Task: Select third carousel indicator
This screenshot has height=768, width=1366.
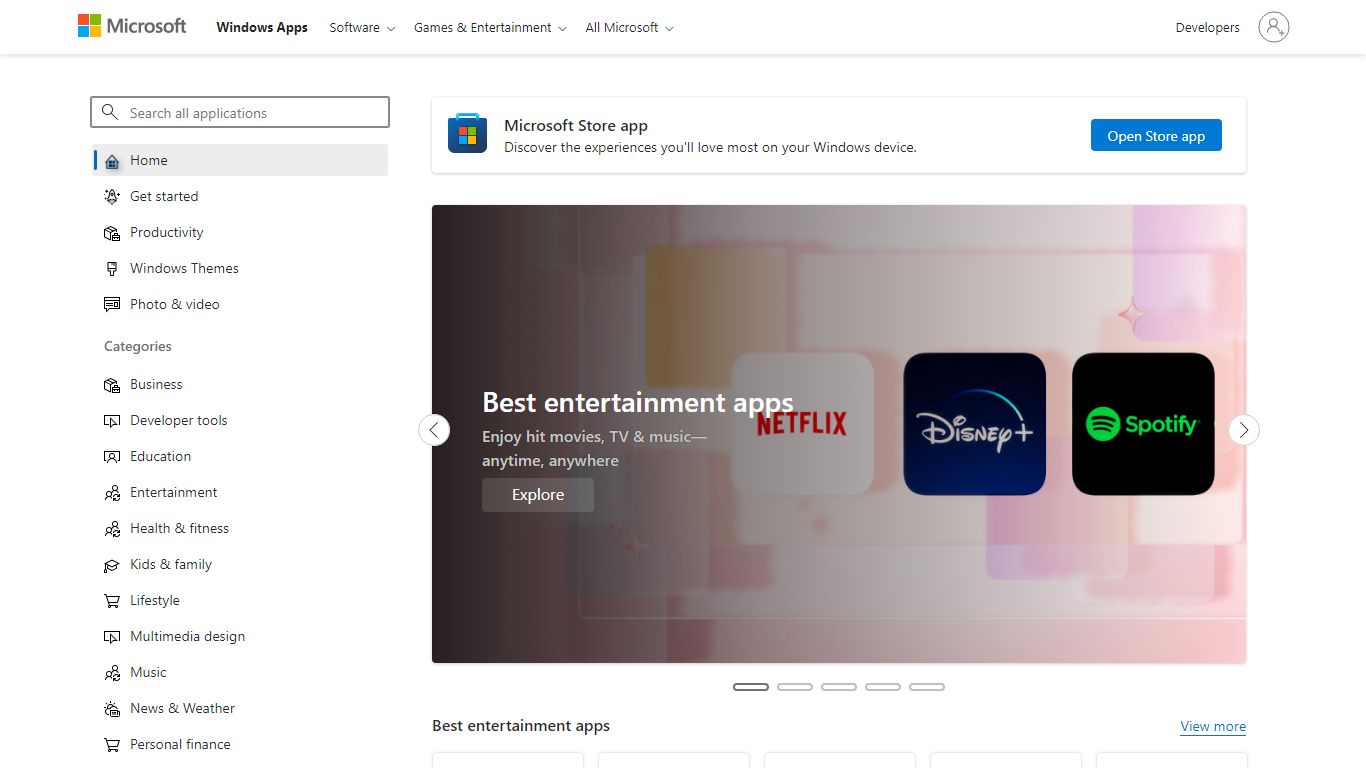Action: 839,687
